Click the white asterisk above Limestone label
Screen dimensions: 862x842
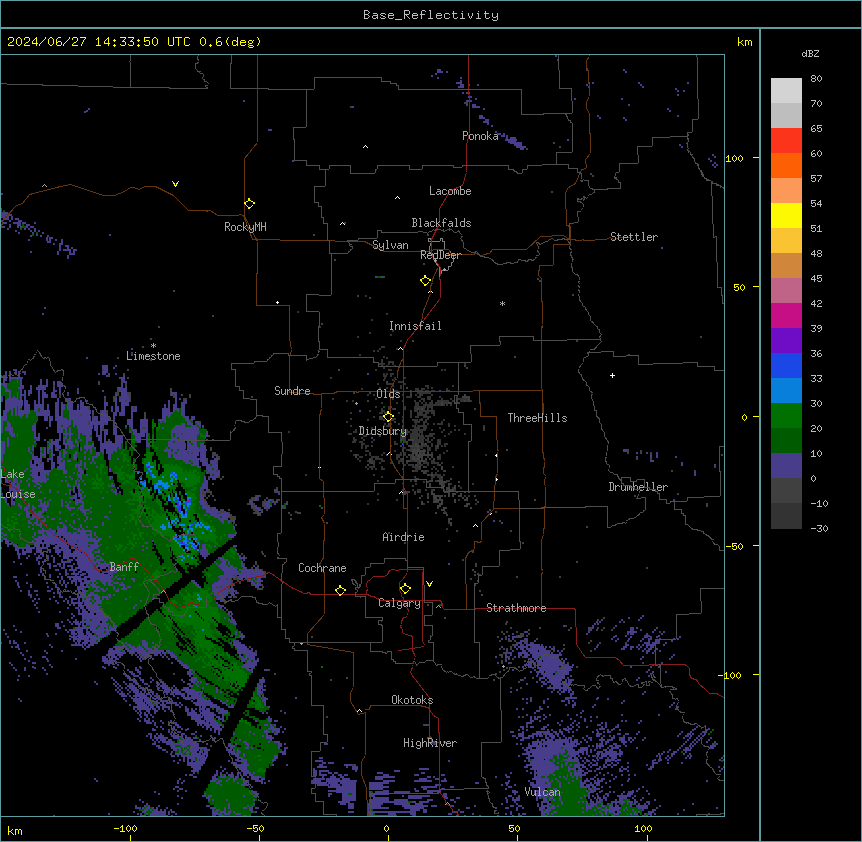(x=153, y=346)
